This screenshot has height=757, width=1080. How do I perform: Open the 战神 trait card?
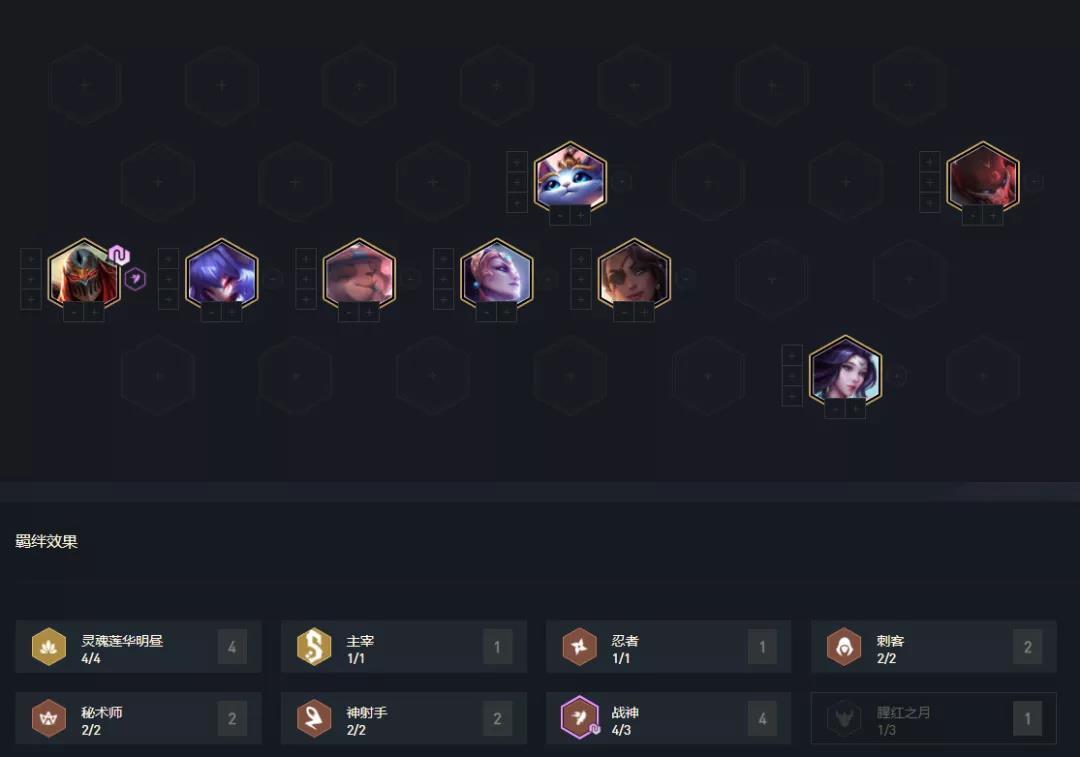[669, 718]
